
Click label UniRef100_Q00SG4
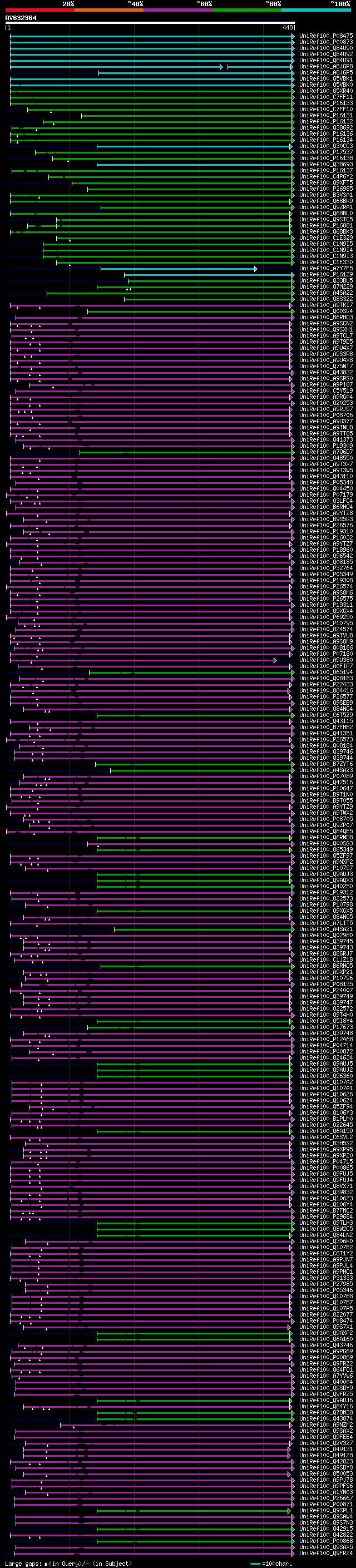[325, 311]
